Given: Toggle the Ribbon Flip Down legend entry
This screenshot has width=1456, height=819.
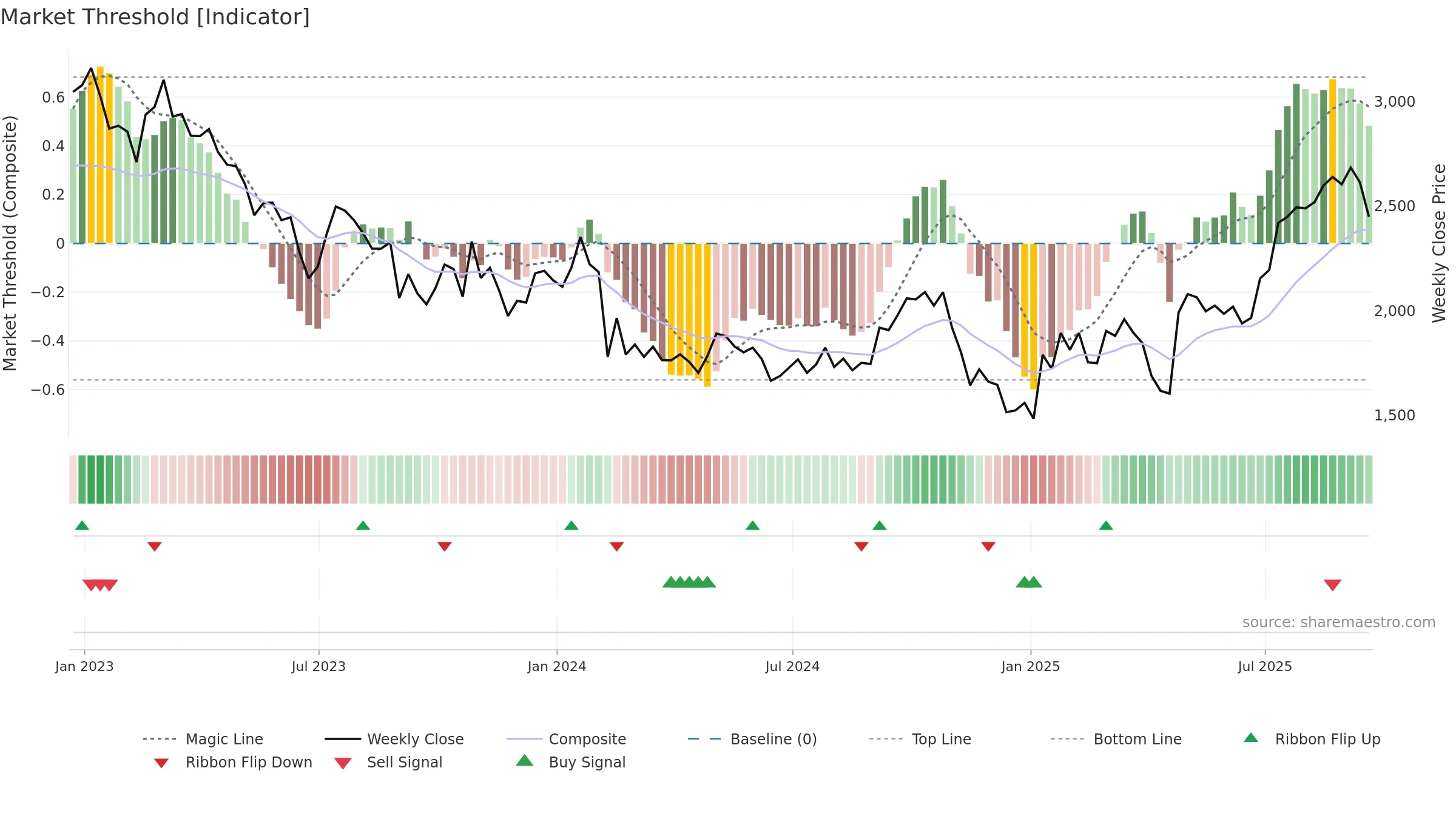Looking at the screenshot, I should click(232, 762).
